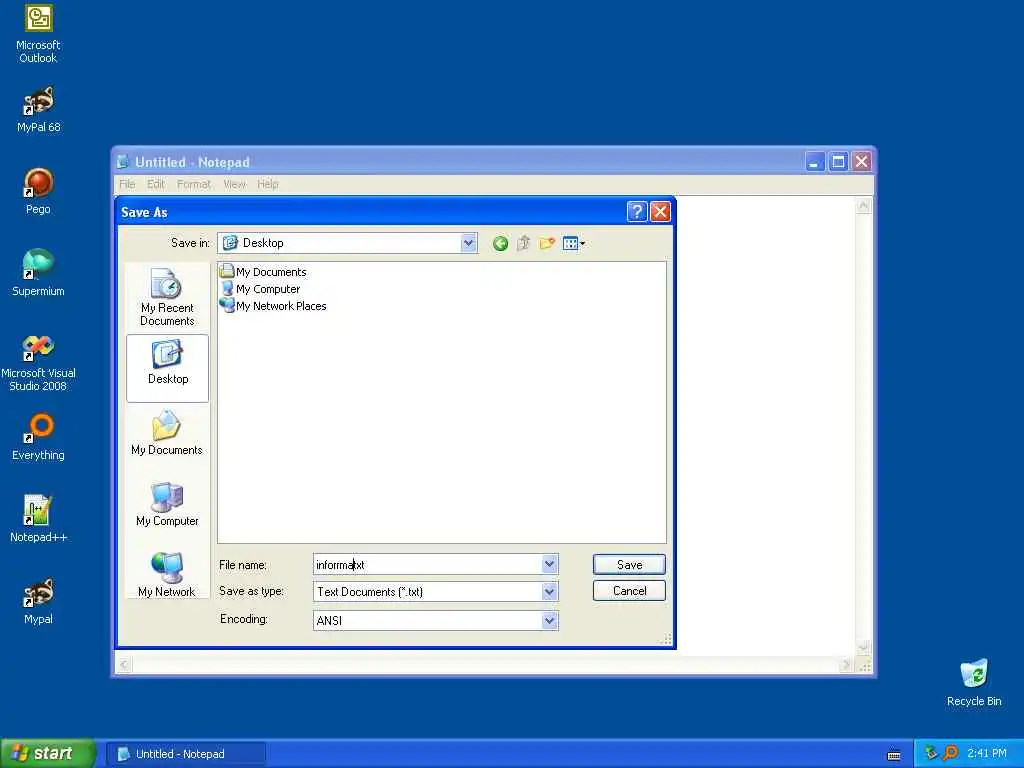
Task: Open Notepad's Format menu
Action: 194,184
